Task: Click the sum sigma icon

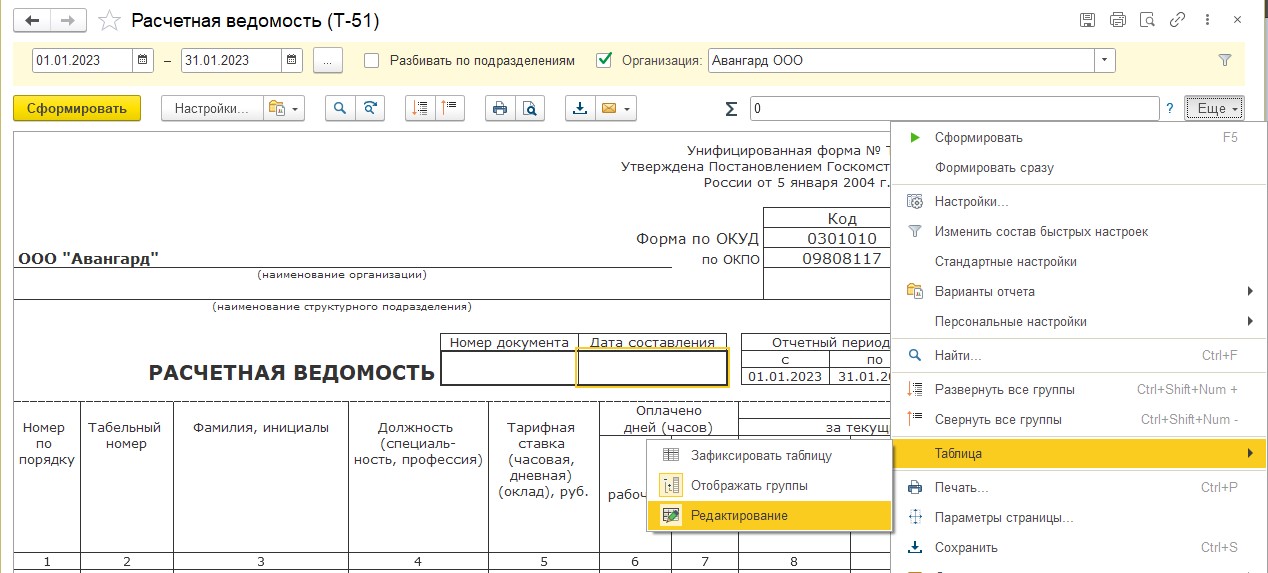Action: (x=730, y=108)
